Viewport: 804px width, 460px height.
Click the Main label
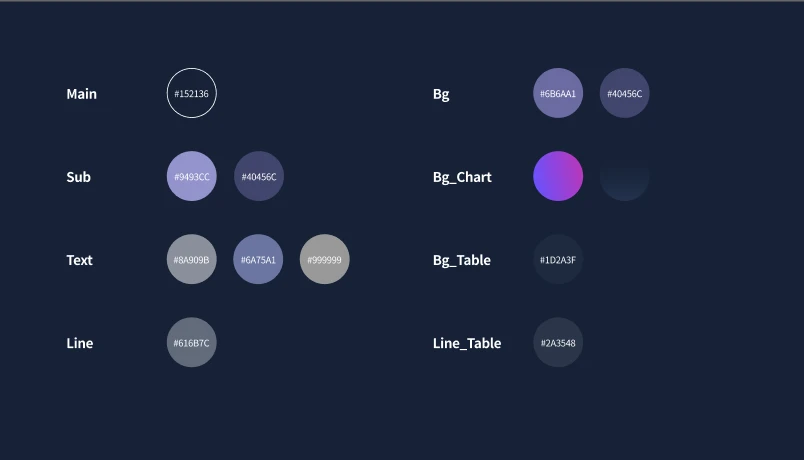coord(82,94)
